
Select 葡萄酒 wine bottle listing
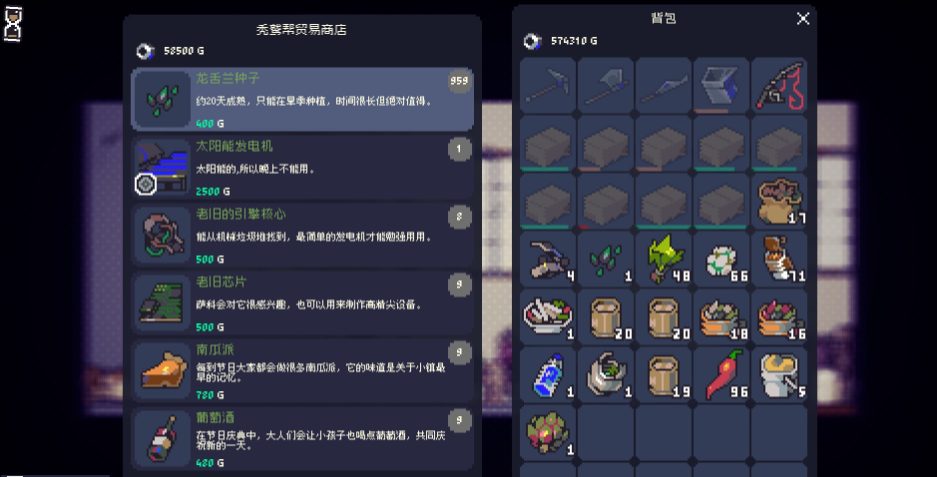click(302, 439)
